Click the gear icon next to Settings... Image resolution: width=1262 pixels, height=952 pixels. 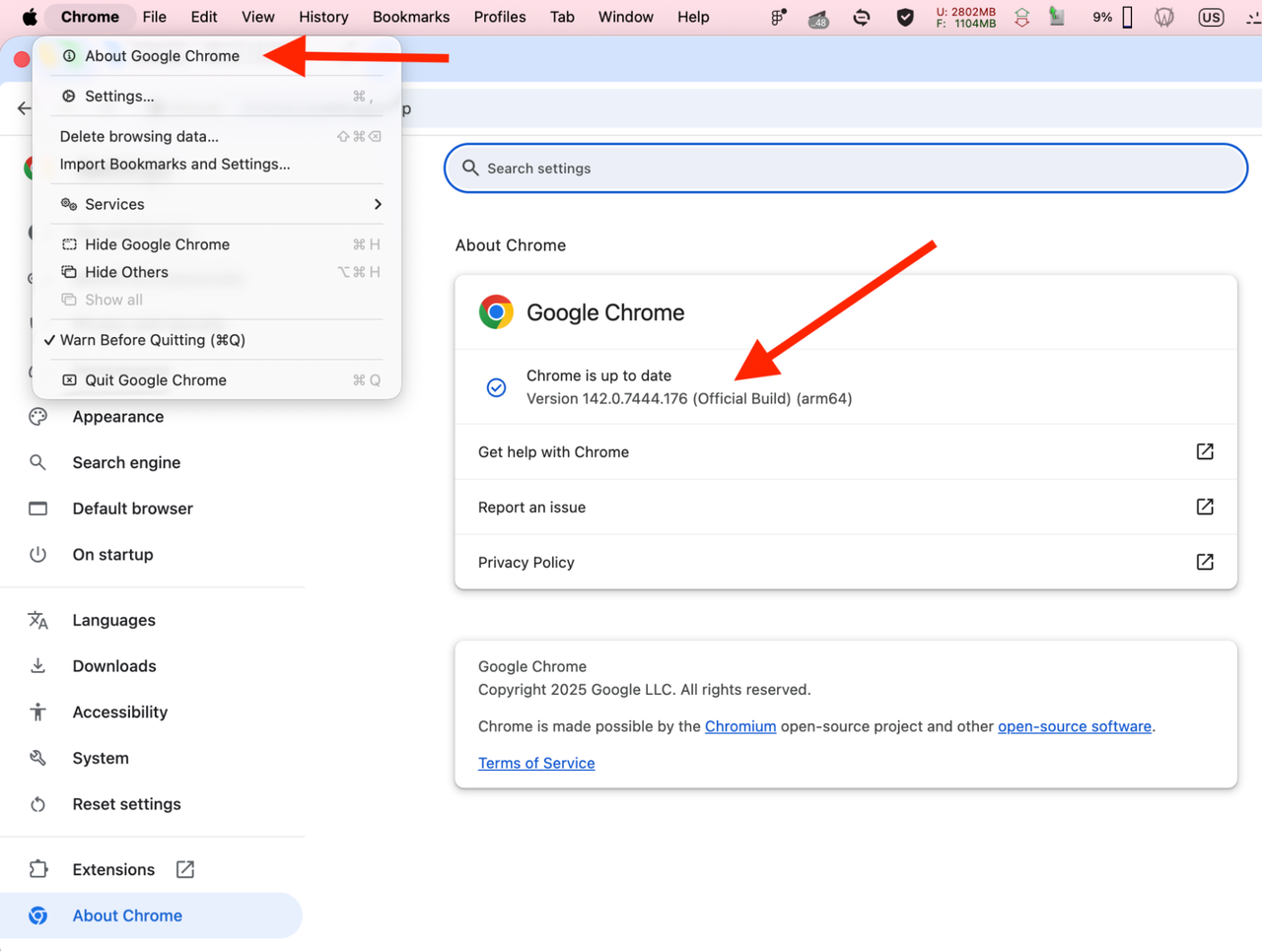69,96
